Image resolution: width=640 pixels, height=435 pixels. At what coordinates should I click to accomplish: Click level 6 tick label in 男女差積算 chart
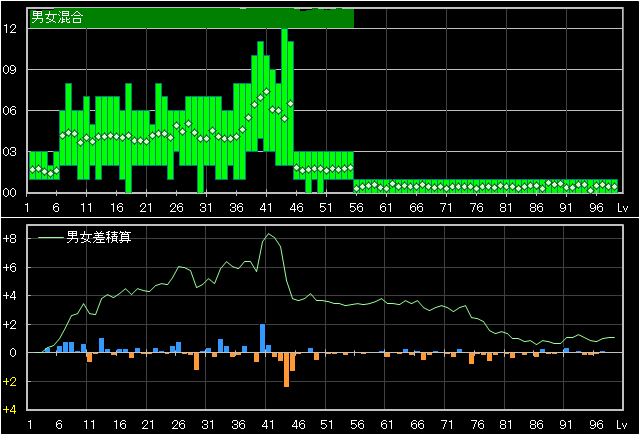coord(59,425)
